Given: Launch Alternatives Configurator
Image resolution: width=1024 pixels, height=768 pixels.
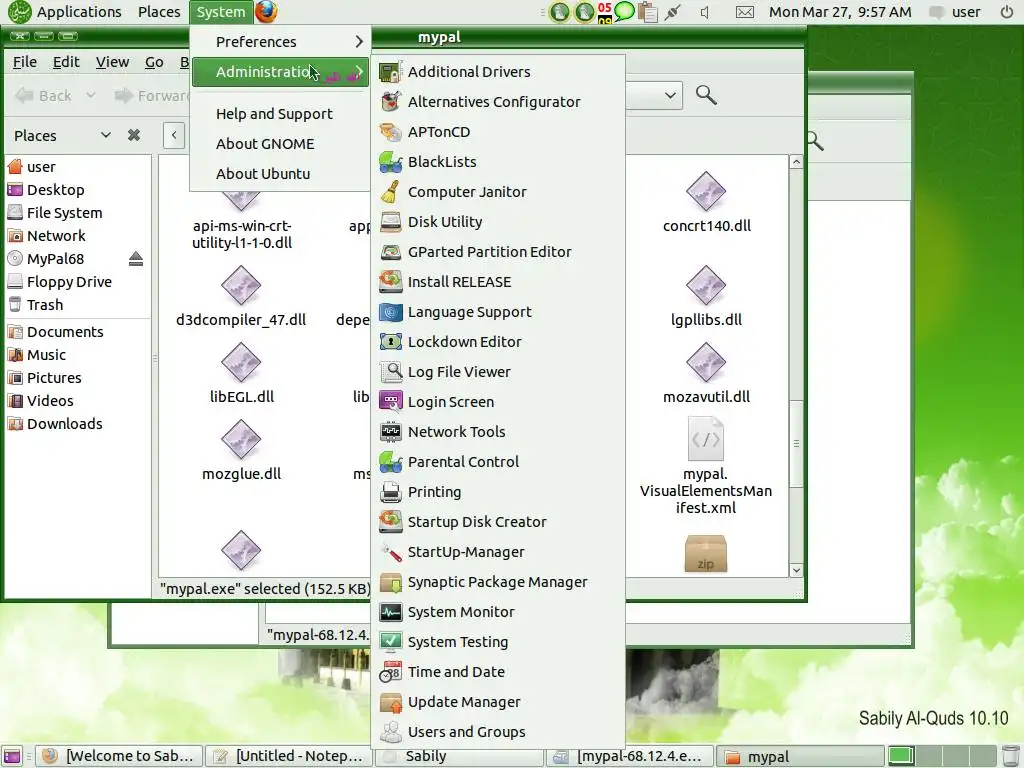Looking at the screenshot, I should click(x=498, y=102).
